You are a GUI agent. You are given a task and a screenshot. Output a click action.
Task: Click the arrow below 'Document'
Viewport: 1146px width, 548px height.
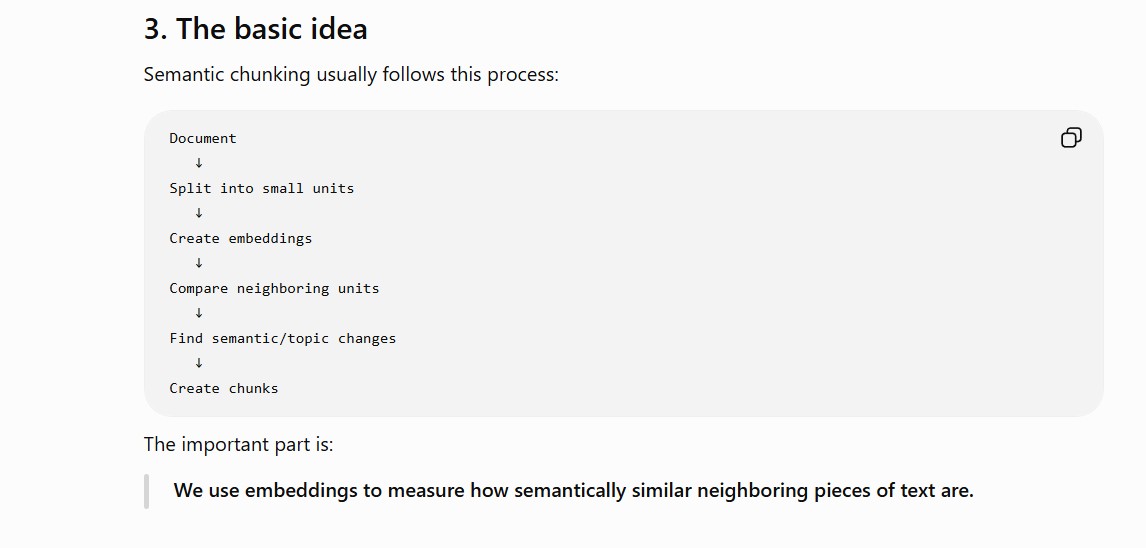(x=198, y=163)
